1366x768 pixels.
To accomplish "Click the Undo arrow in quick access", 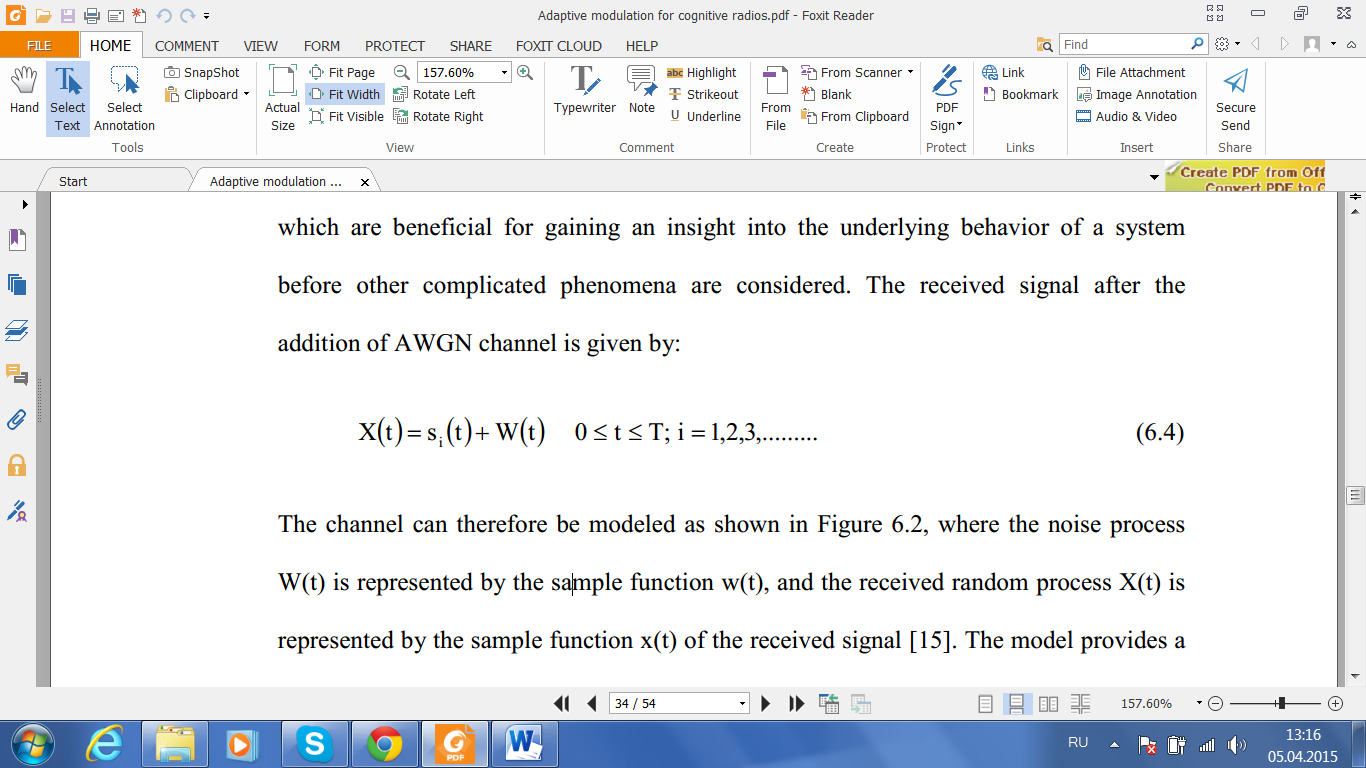I will 164,15.
